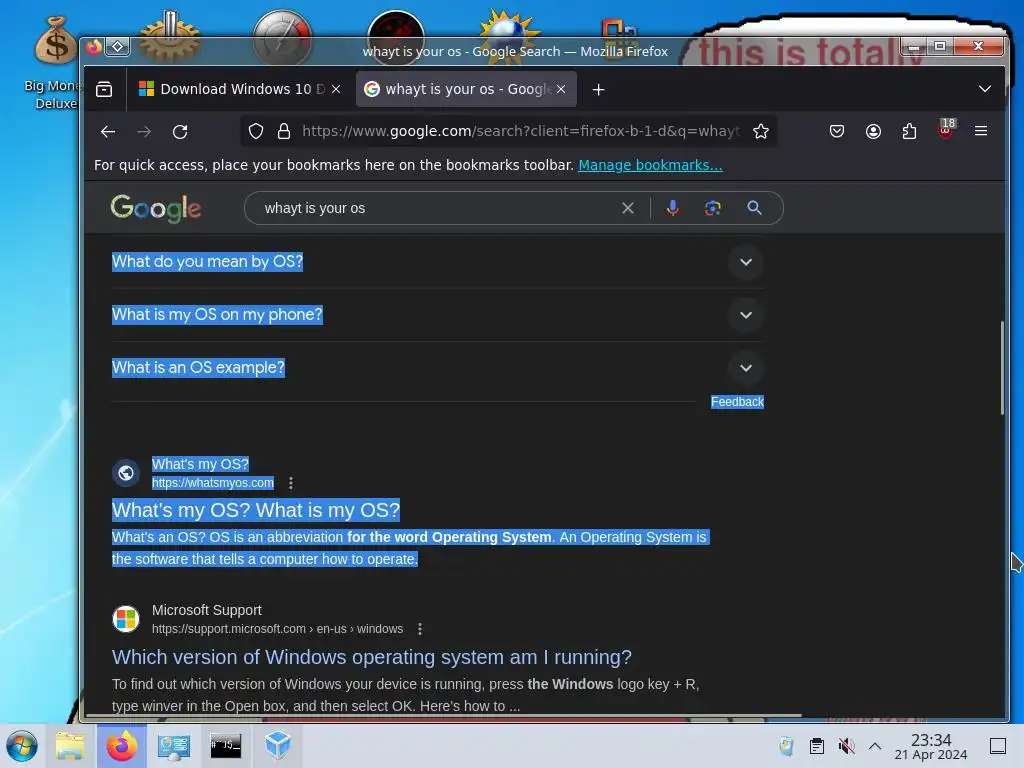Open 'What's my OS? What is my OS?' result
This screenshot has width=1024, height=768.
[255, 510]
